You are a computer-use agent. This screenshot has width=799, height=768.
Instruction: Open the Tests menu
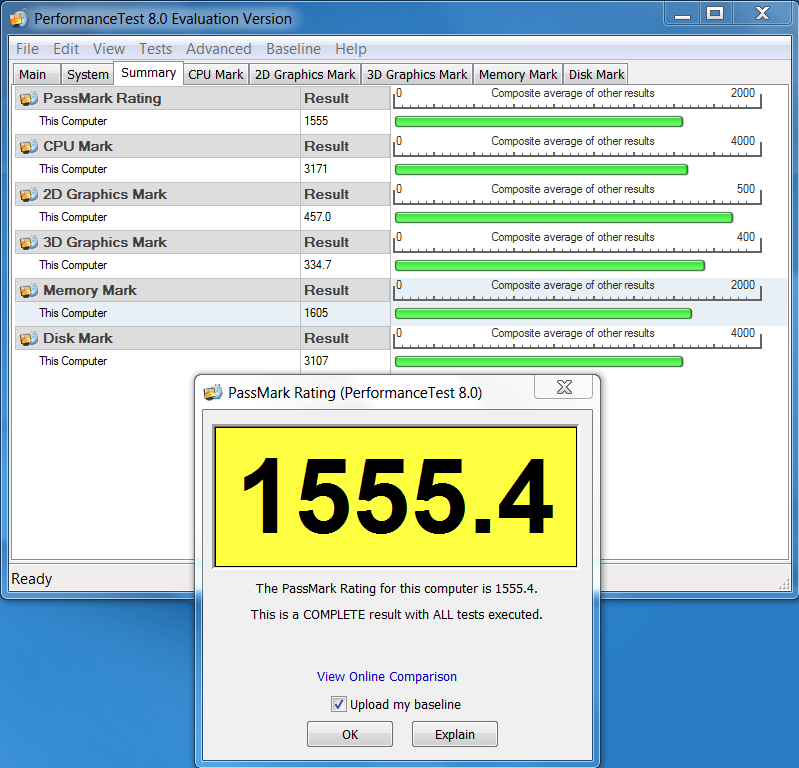(x=155, y=49)
